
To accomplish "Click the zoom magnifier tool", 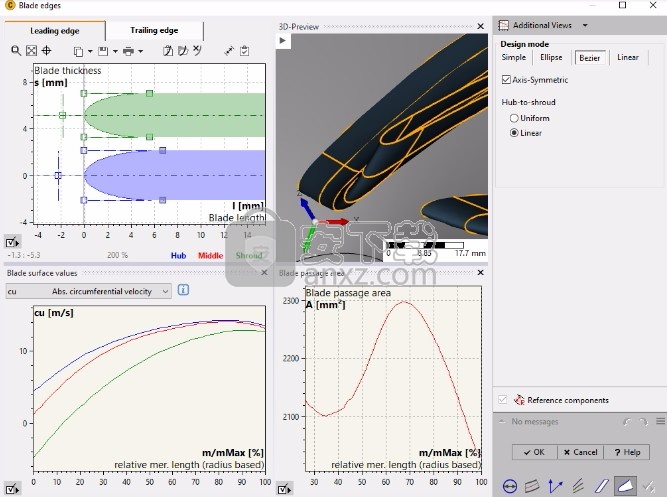I will point(16,51).
